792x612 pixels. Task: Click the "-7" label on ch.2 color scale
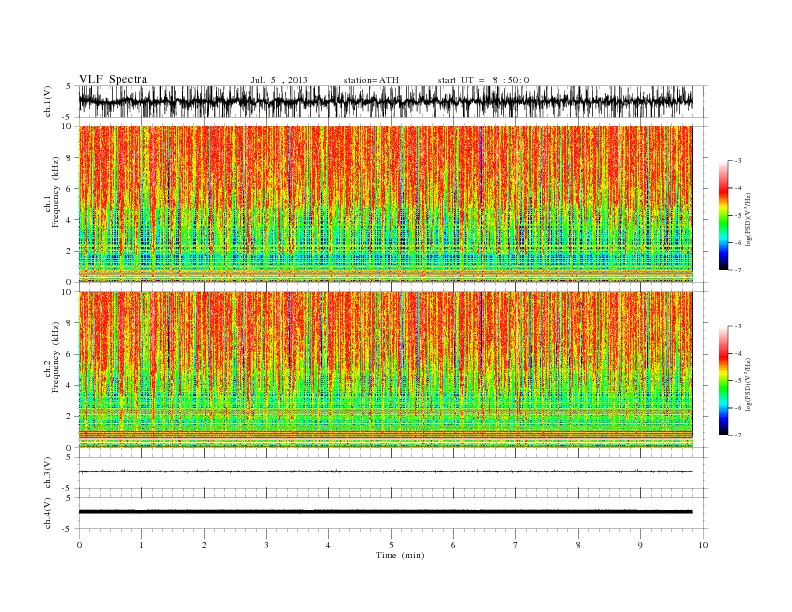(x=737, y=435)
